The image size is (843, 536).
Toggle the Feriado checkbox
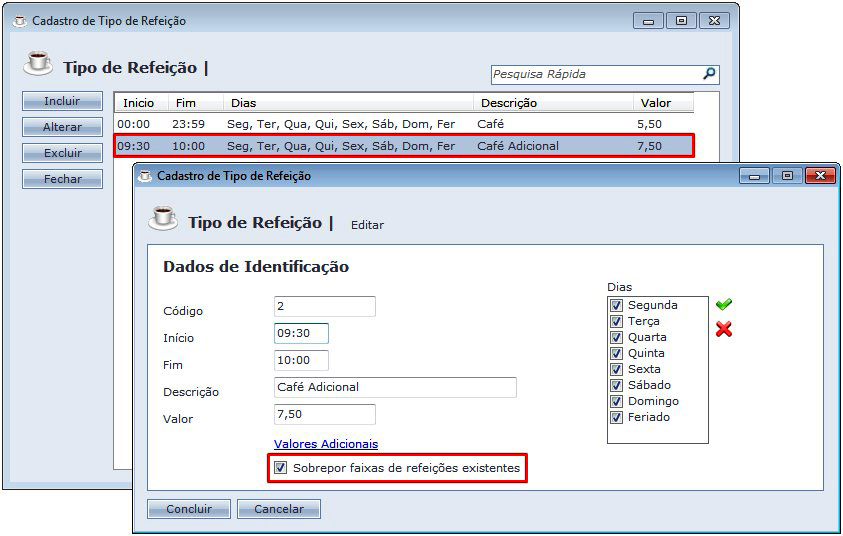[616, 417]
